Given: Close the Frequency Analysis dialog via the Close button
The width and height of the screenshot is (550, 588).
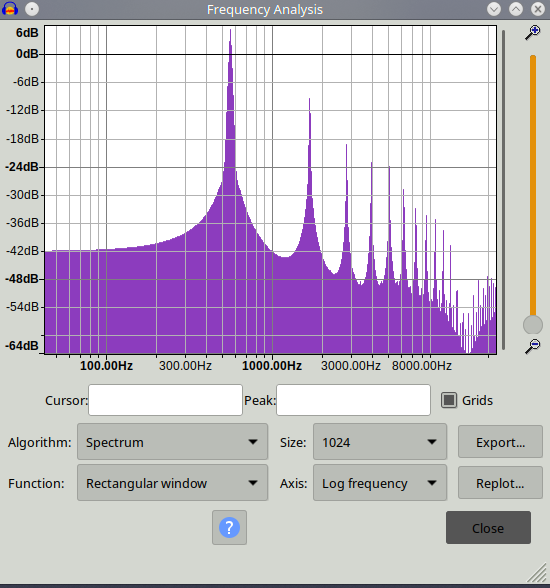Looking at the screenshot, I should point(488,527).
